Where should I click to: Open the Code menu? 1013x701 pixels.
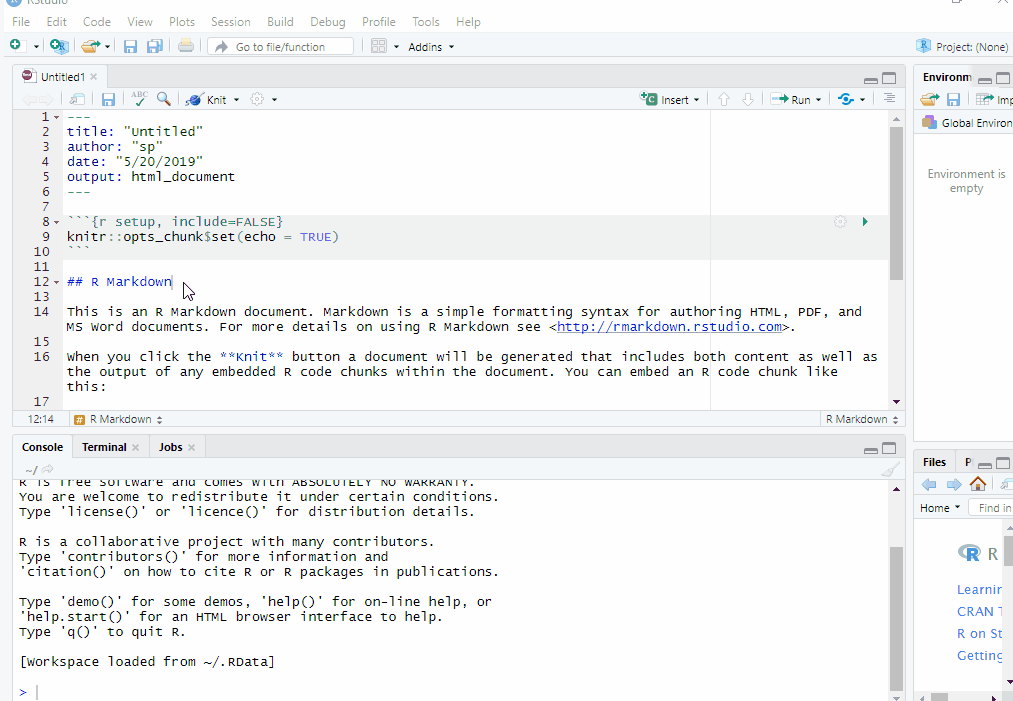pyautogui.click(x=96, y=21)
